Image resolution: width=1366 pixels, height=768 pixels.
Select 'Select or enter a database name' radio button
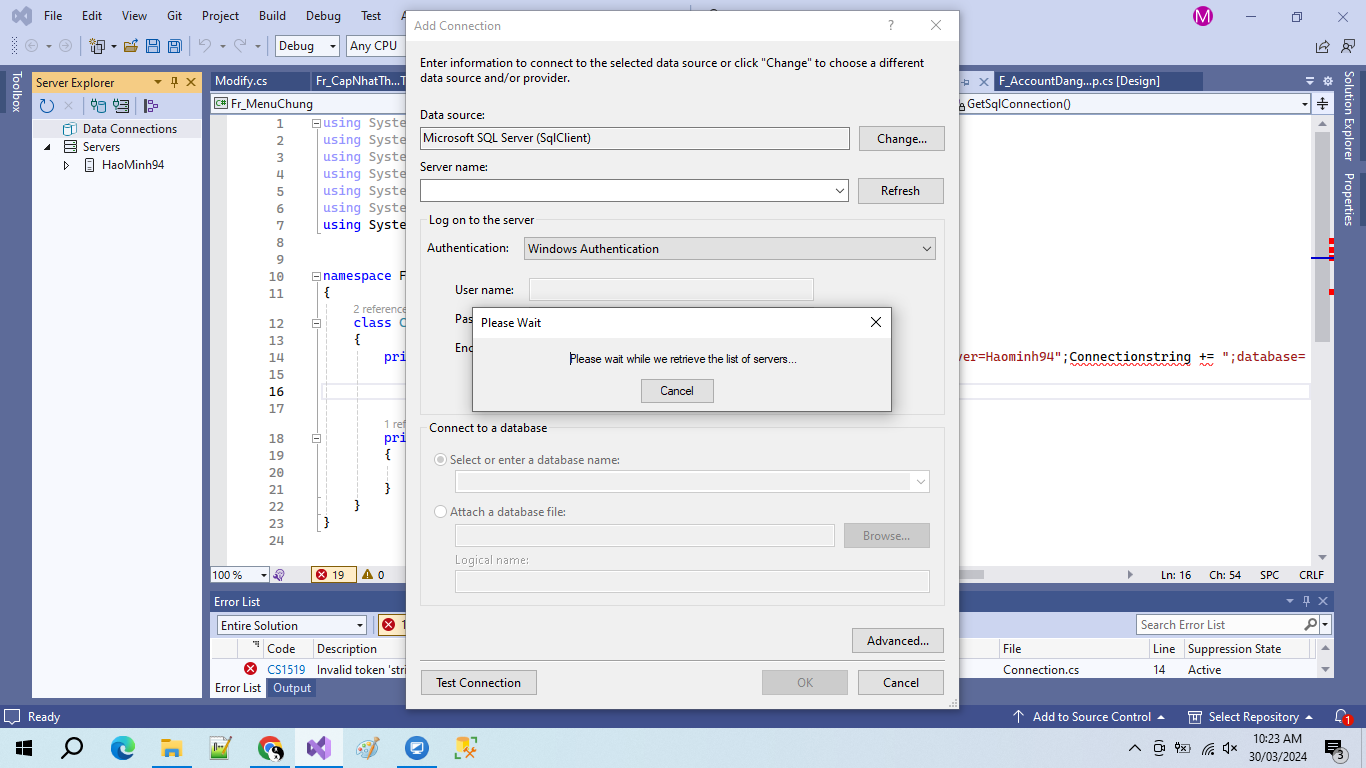click(441, 460)
